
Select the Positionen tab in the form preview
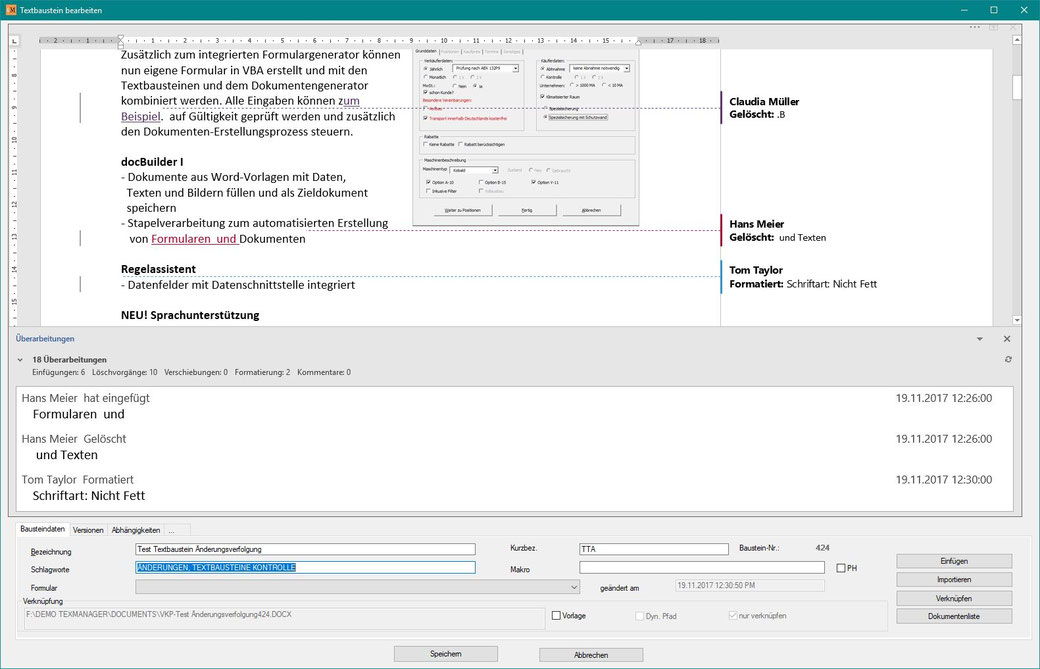coord(448,52)
